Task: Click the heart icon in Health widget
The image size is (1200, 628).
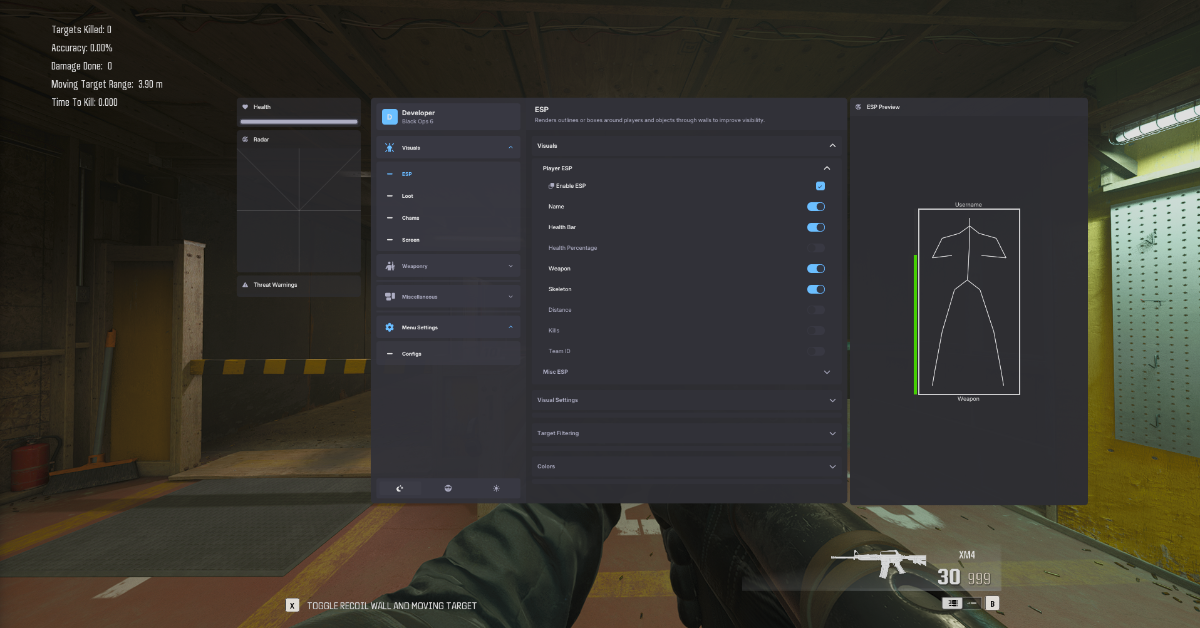Action: coord(246,107)
